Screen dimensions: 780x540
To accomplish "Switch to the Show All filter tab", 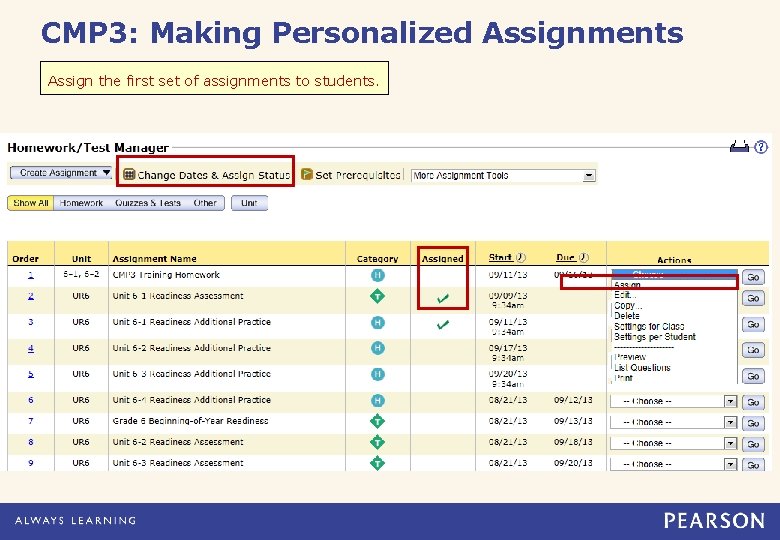I will [31, 203].
